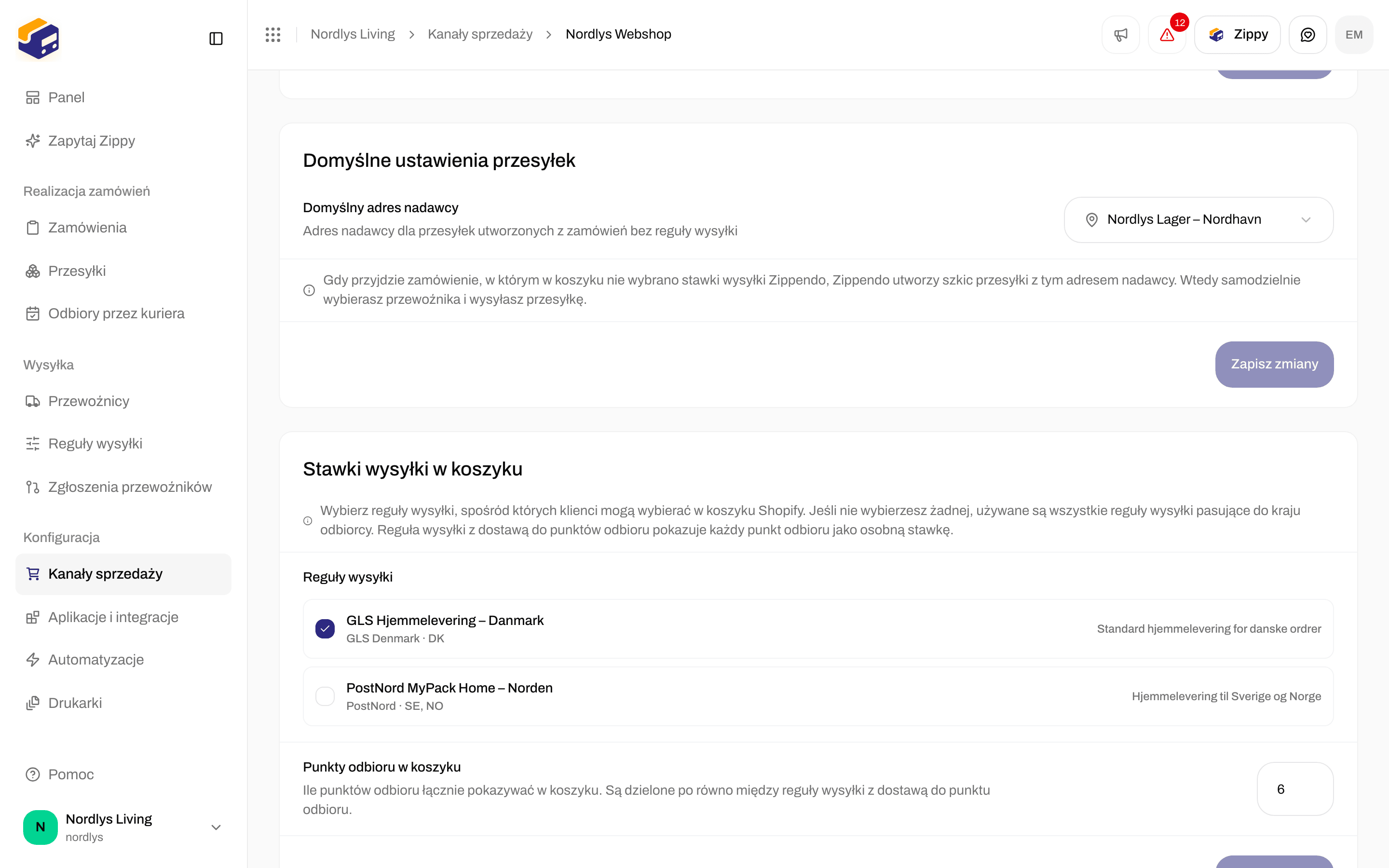
Task: View alerts with 12 notifications badge
Action: 1167,34
